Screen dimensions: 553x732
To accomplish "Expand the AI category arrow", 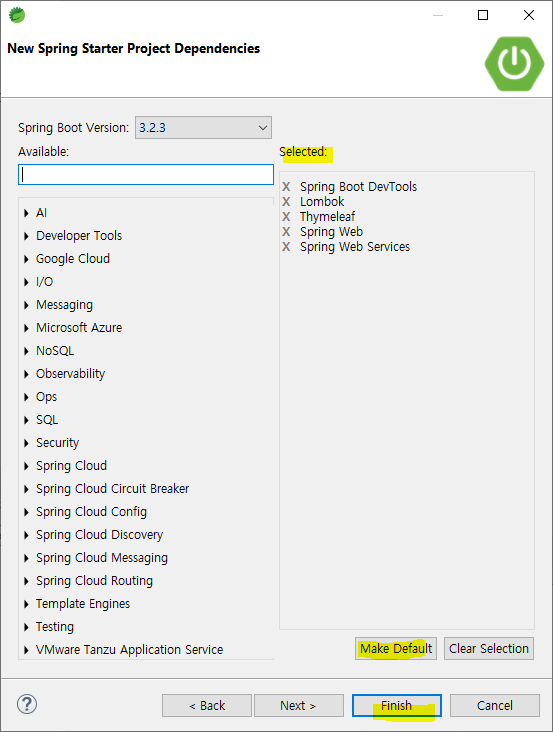I will pyautogui.click(x=26, y=213).
